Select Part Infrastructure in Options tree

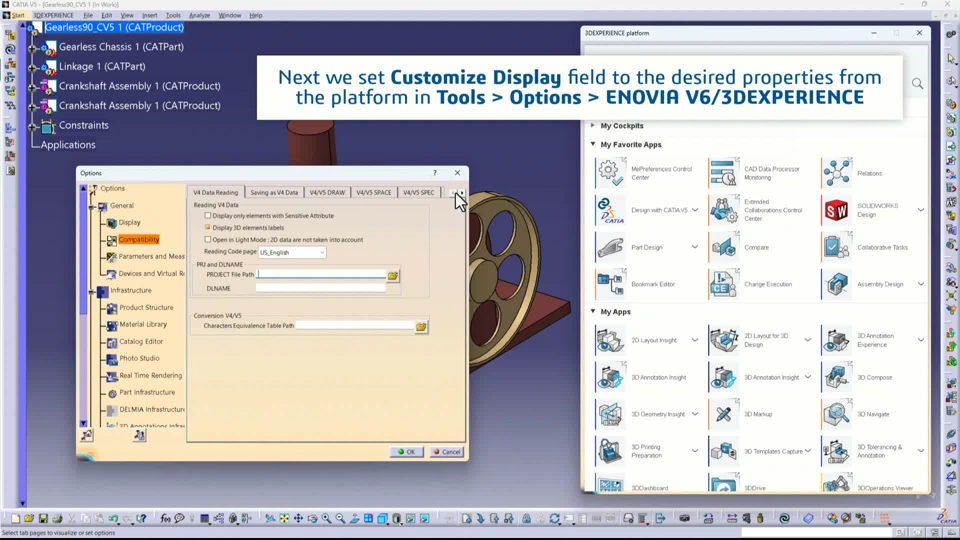pyautogui.click(x=147, y=392)
